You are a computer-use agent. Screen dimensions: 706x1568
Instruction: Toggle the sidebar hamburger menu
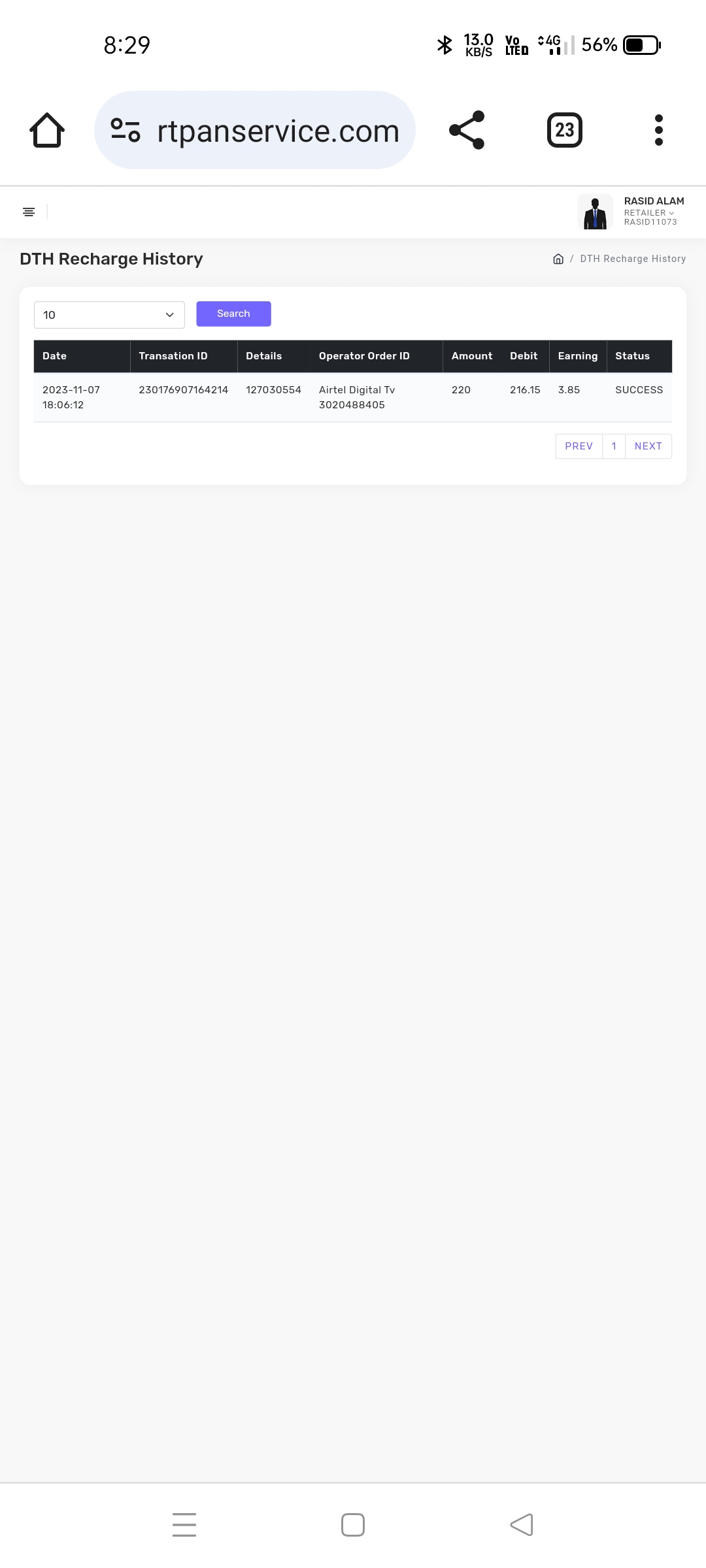coord(29,212)
